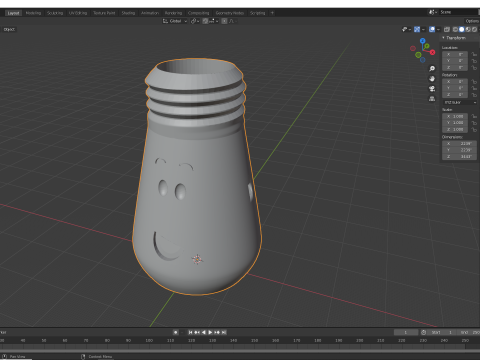Lock the Rotation X value
The image size is (480, 360).
click(474, 82)
